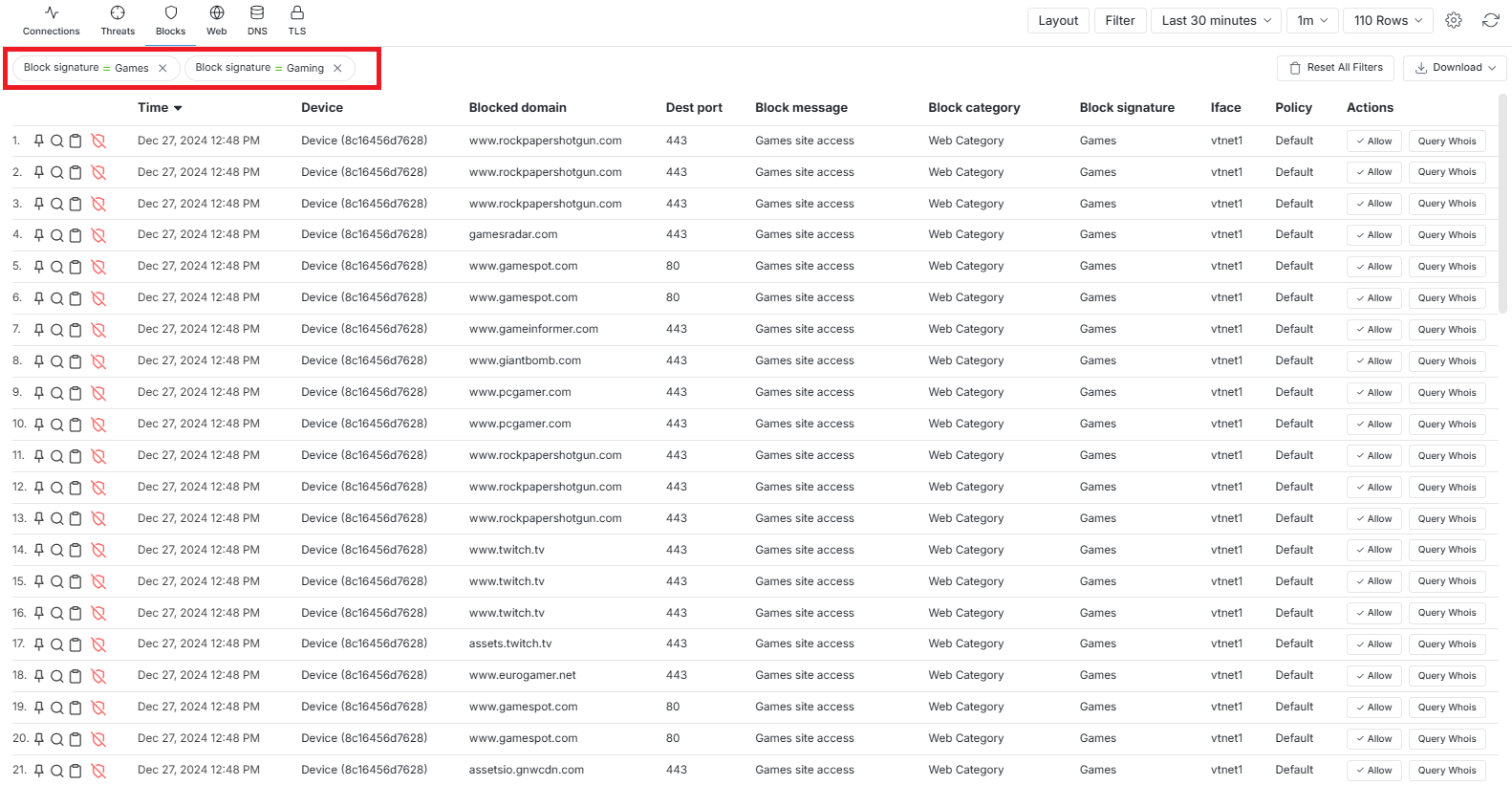This screenshot has width=1512, height=785.
Task: Select www.eurogamer.net domain cell
Action: 523,675
